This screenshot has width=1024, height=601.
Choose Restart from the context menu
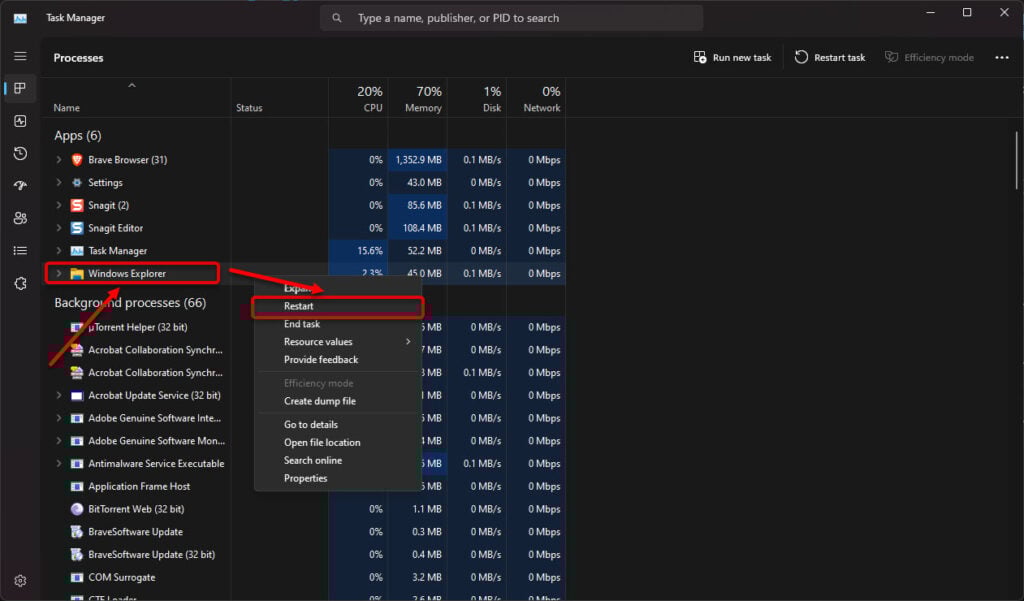[x=338, y=306]
